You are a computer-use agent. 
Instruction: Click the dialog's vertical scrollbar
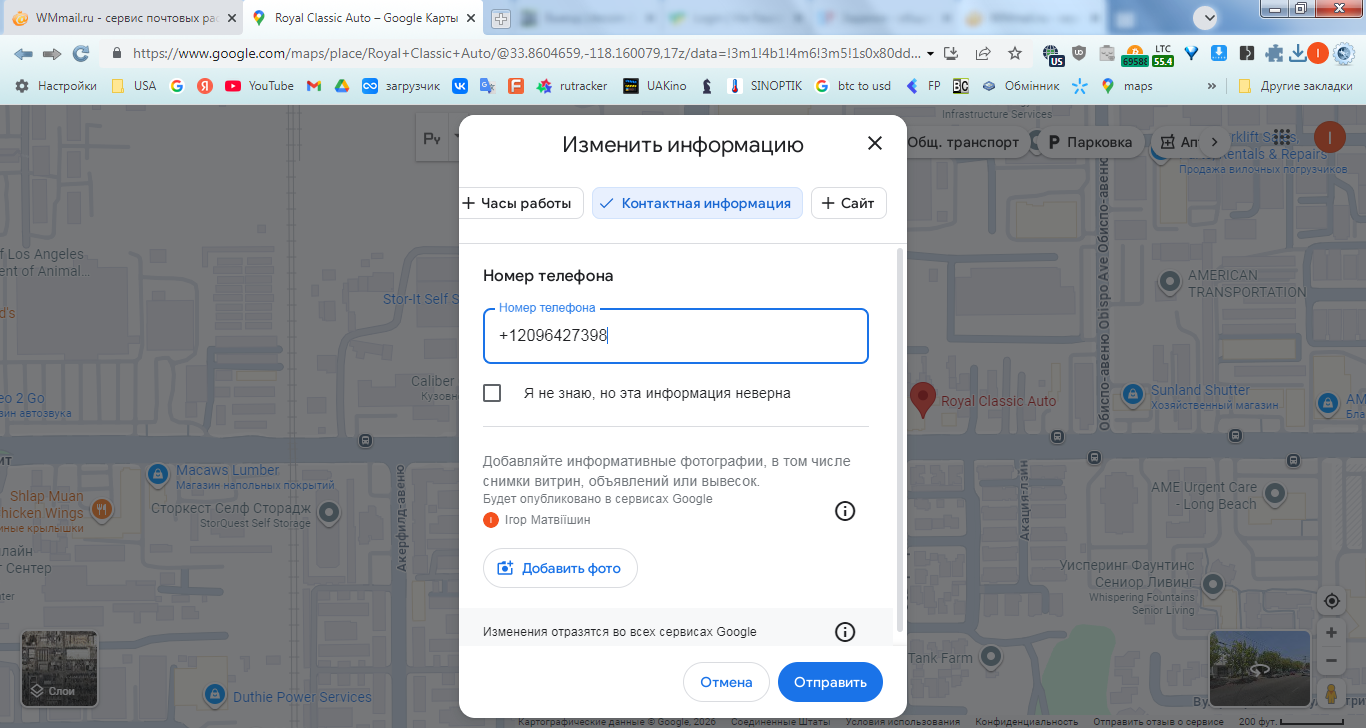point(900,440)
